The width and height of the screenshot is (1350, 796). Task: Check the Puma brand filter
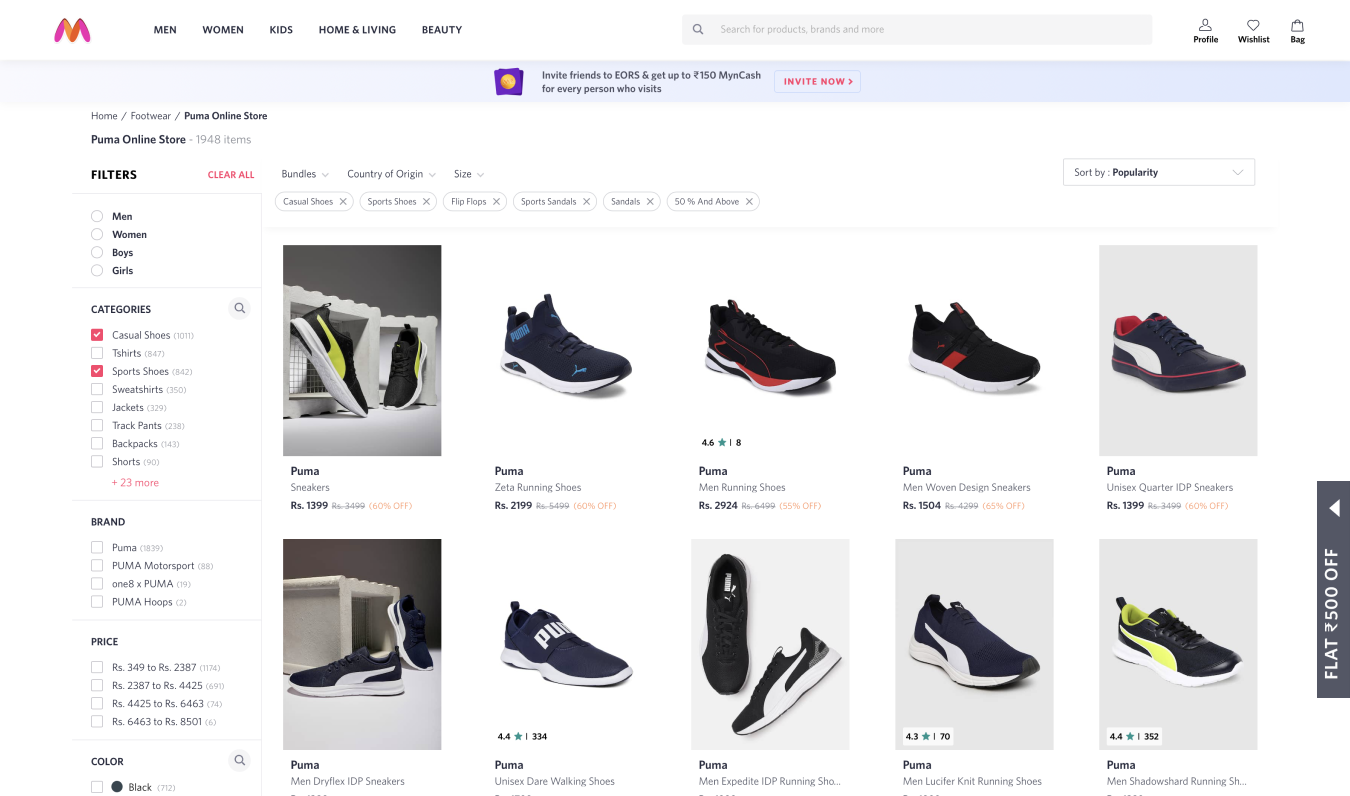pos(97,547)
